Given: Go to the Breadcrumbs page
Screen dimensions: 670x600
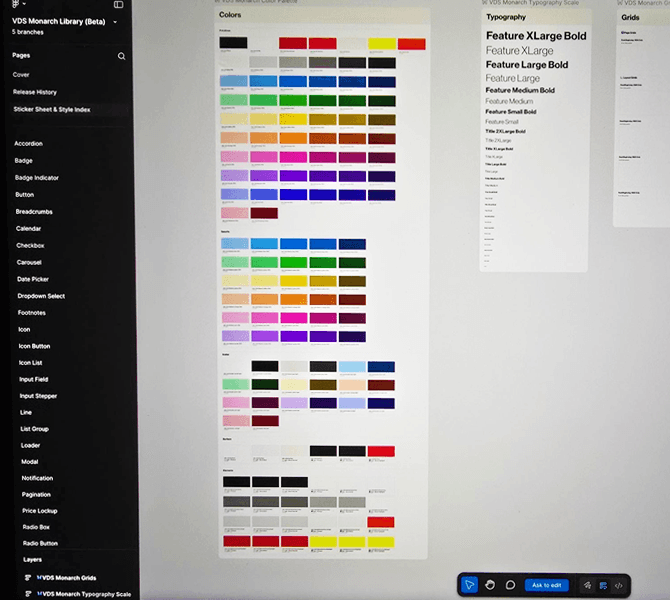Looking at the screenshot, I should (x=34, y=212).
